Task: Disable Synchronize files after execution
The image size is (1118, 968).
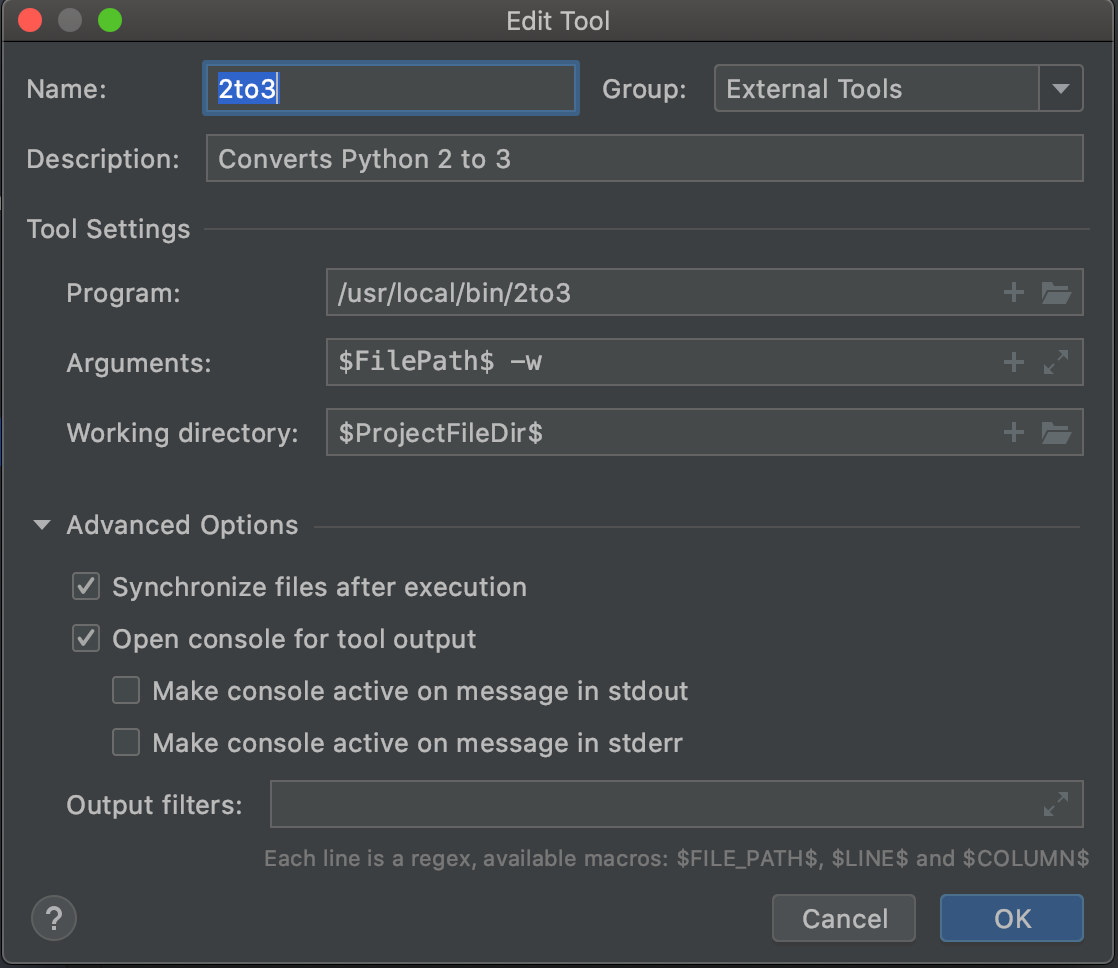Action: point(86,587)
